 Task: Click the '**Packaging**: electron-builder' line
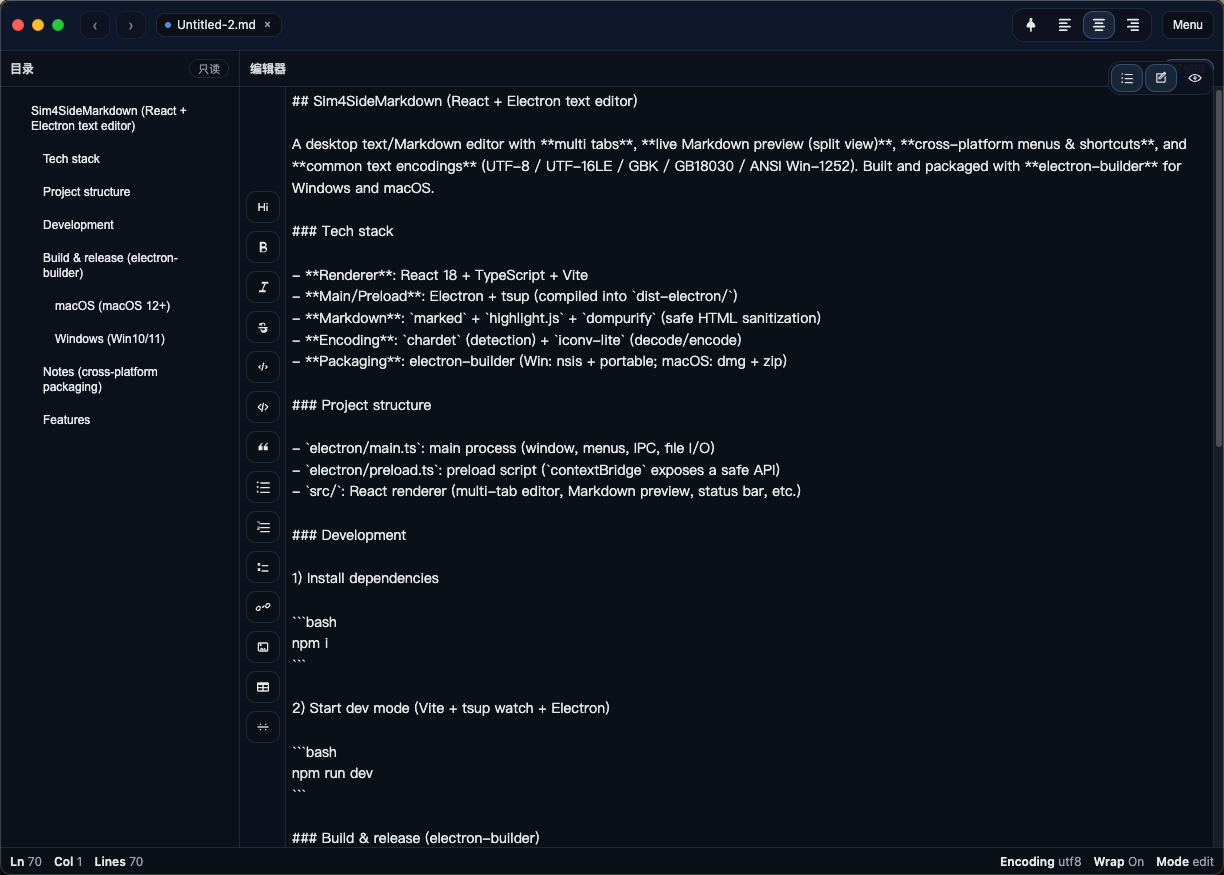tap(539, 361)
